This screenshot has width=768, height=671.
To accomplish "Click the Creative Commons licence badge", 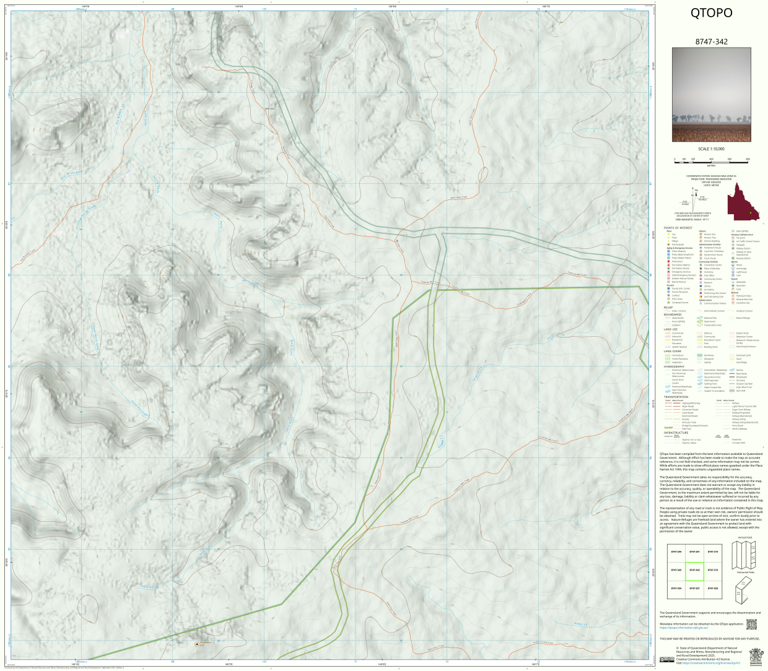I will [x=667, y=660].
